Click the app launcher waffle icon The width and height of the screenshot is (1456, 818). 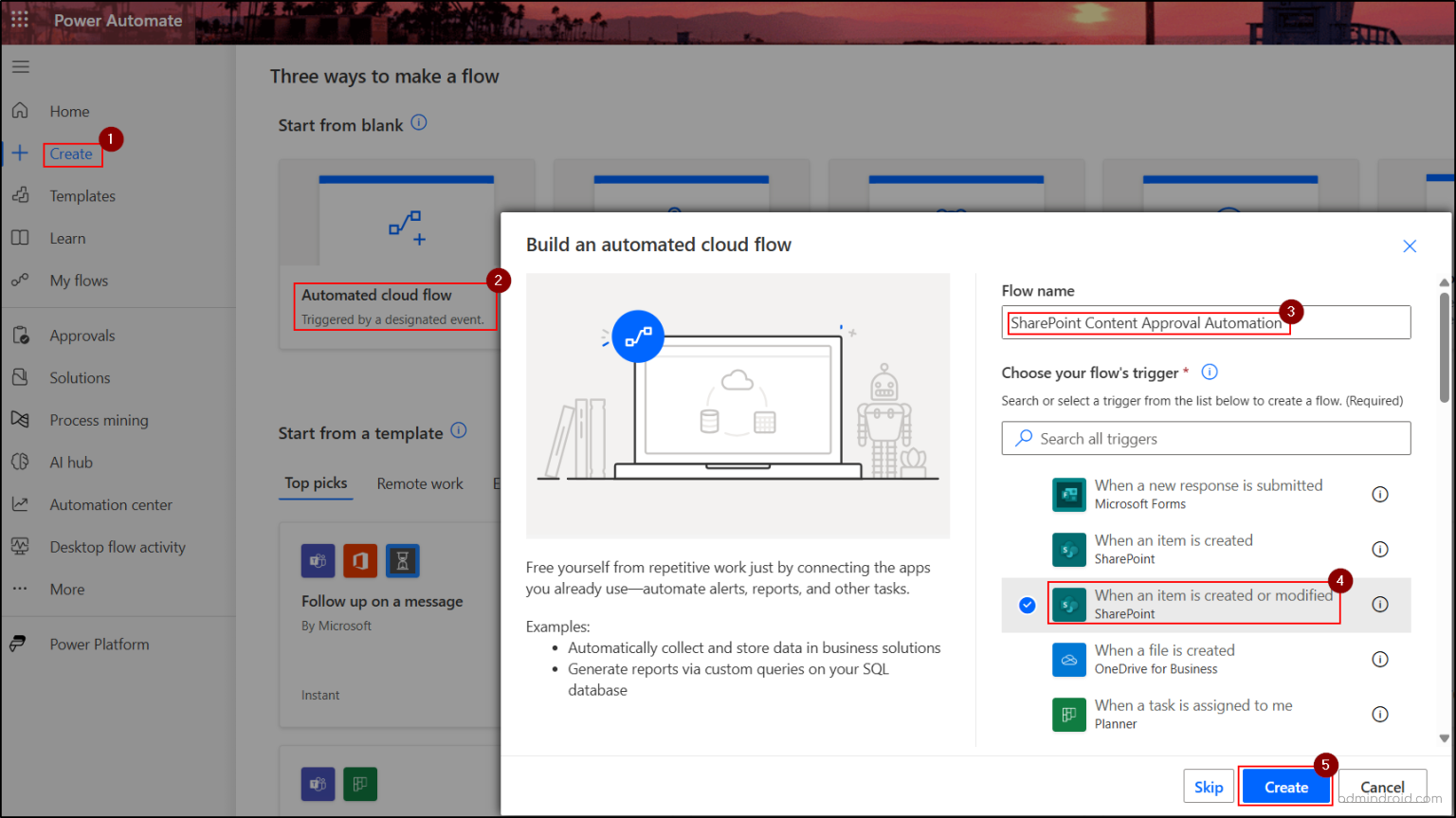19,18
